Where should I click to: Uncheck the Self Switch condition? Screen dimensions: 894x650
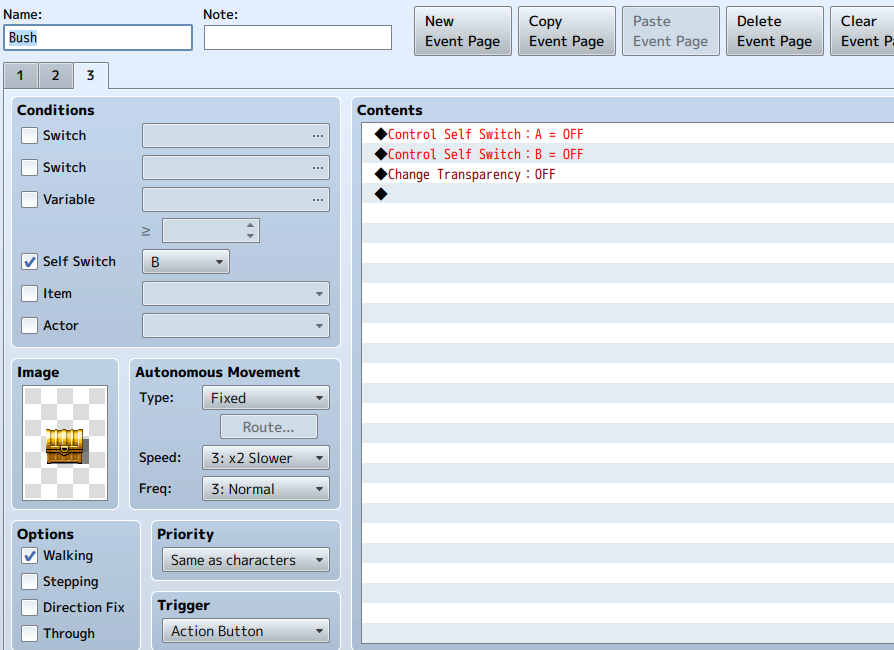(x=29, y=262)
